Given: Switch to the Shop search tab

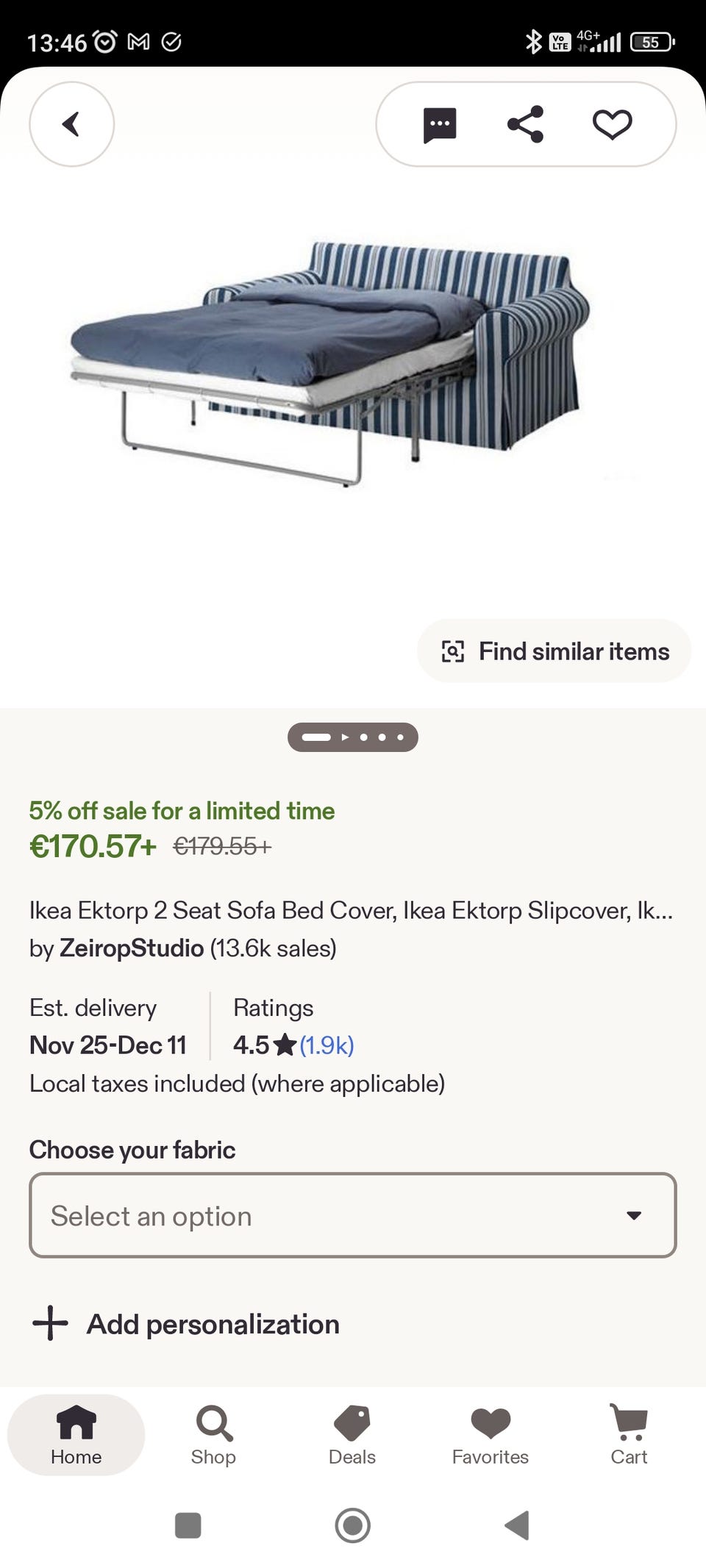Looking at the screenshot, I should point(213,1435).
